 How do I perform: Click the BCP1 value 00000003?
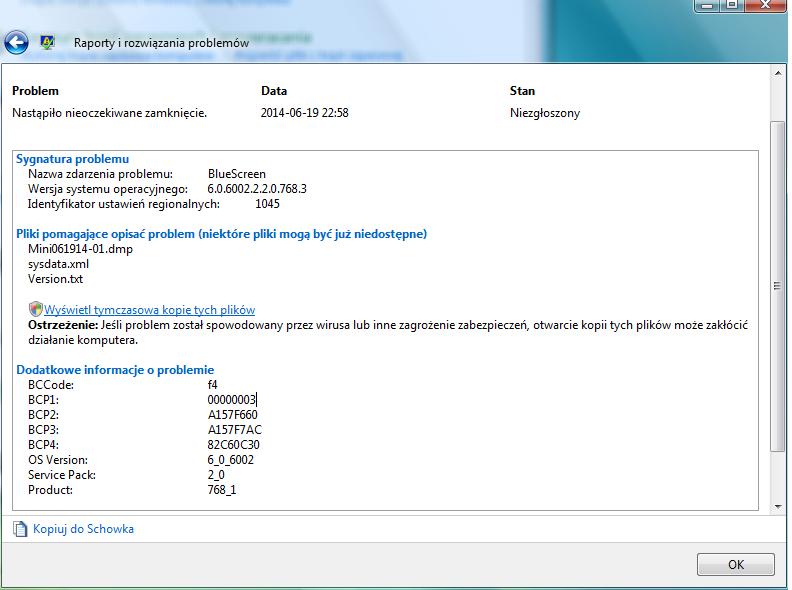point(232,400)
